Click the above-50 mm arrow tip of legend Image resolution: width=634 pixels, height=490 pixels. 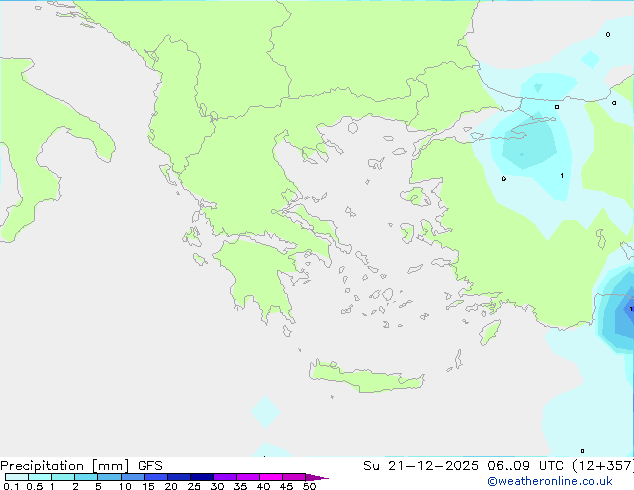click(x=317, y=477)
